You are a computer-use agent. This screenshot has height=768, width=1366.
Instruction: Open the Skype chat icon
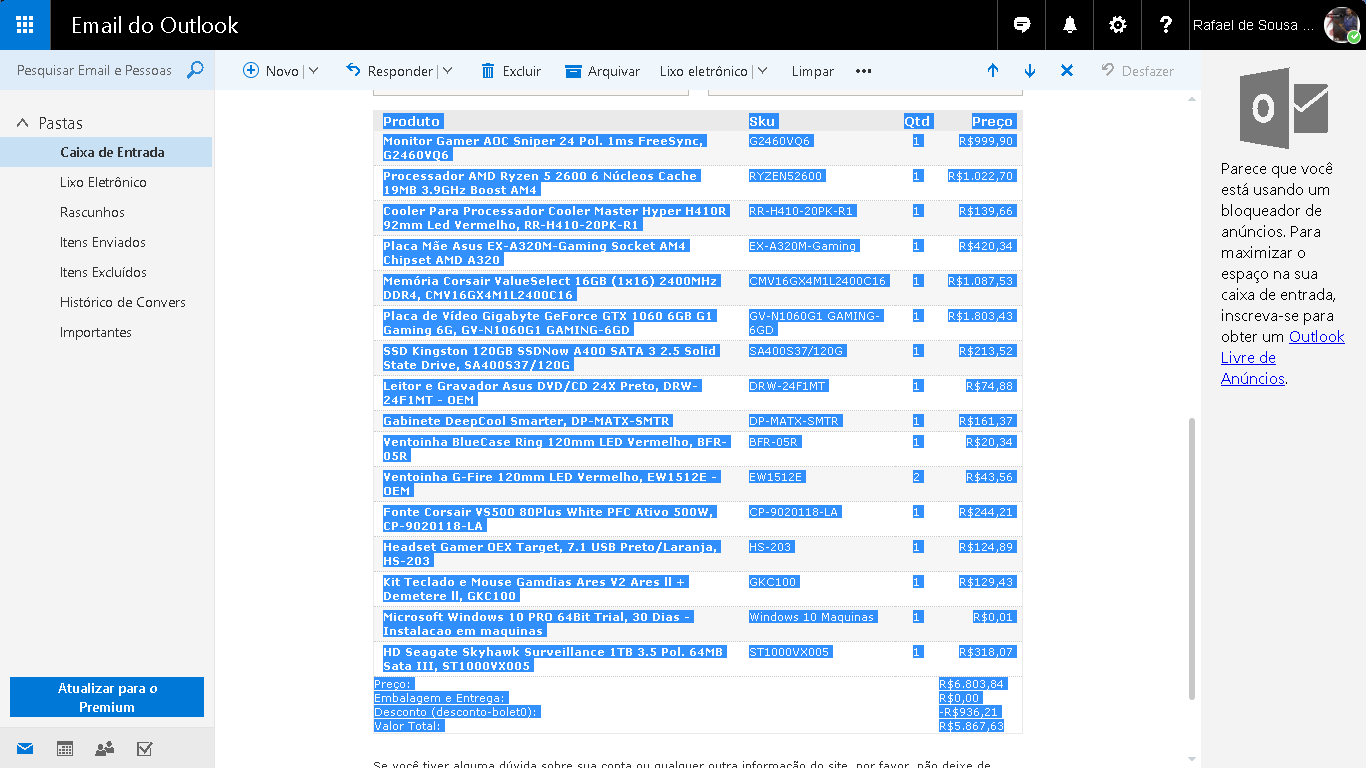pyautogui.click(x=1022, y=25)
